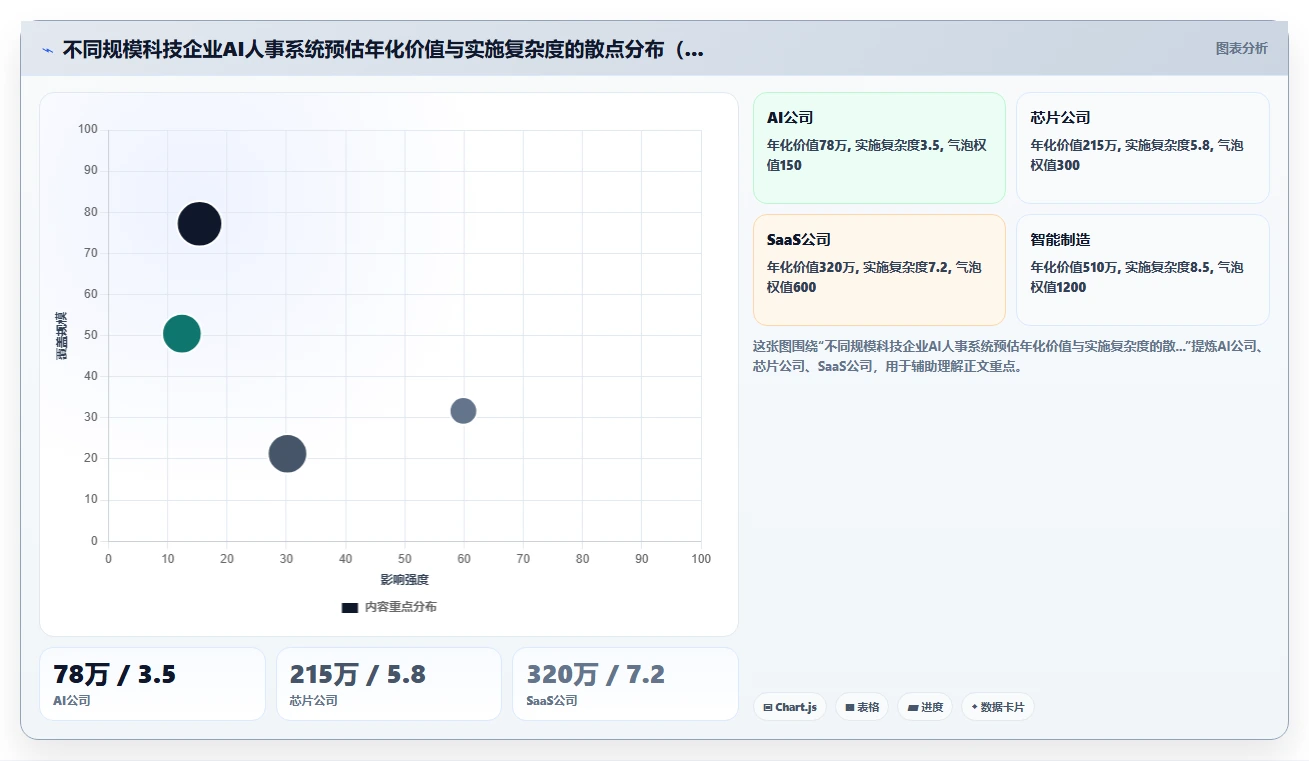Open the AI公司 info card

coord(879,148)
